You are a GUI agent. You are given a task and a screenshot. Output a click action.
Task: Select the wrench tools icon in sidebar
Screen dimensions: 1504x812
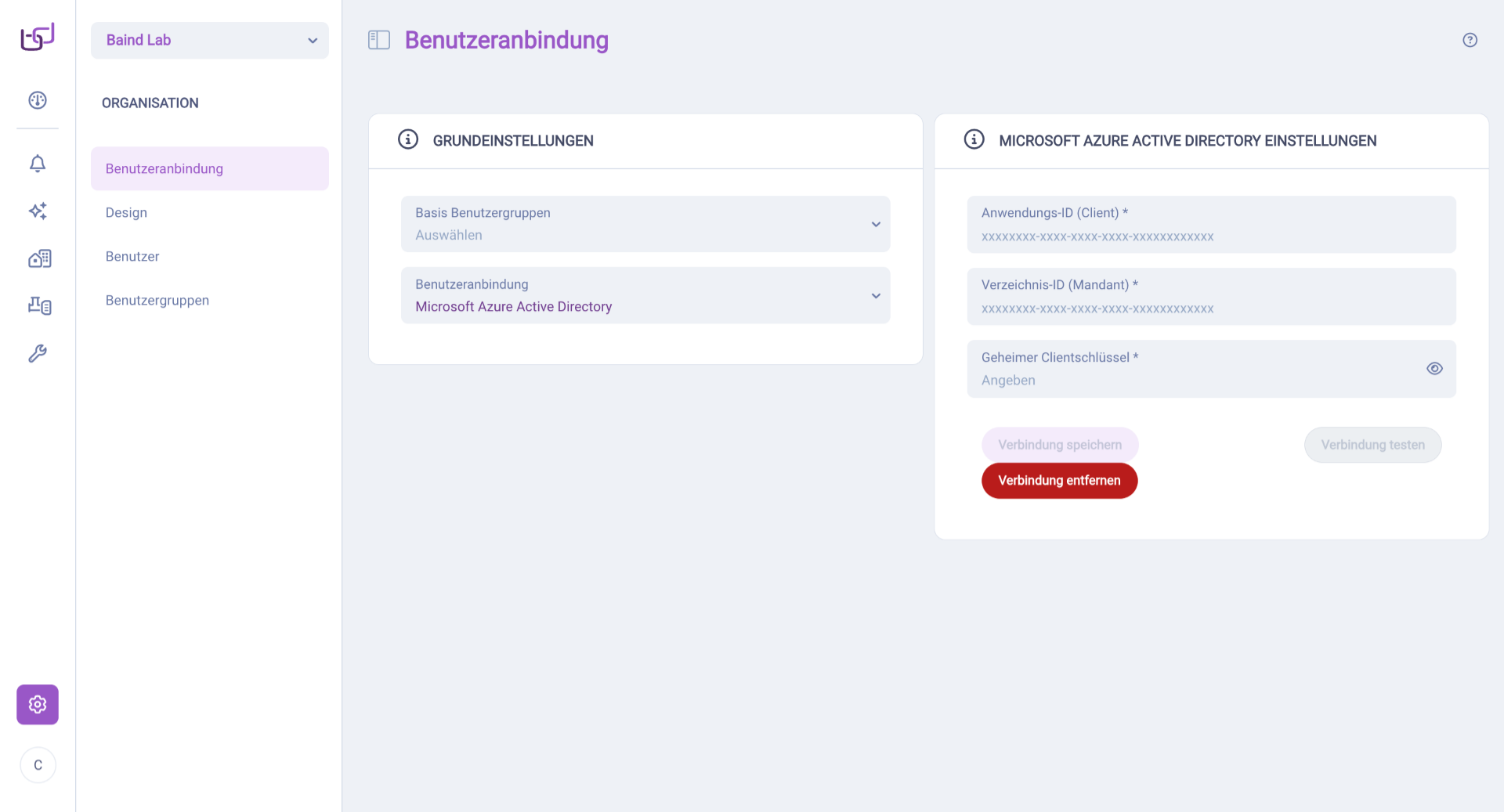(x=37, y=353)
